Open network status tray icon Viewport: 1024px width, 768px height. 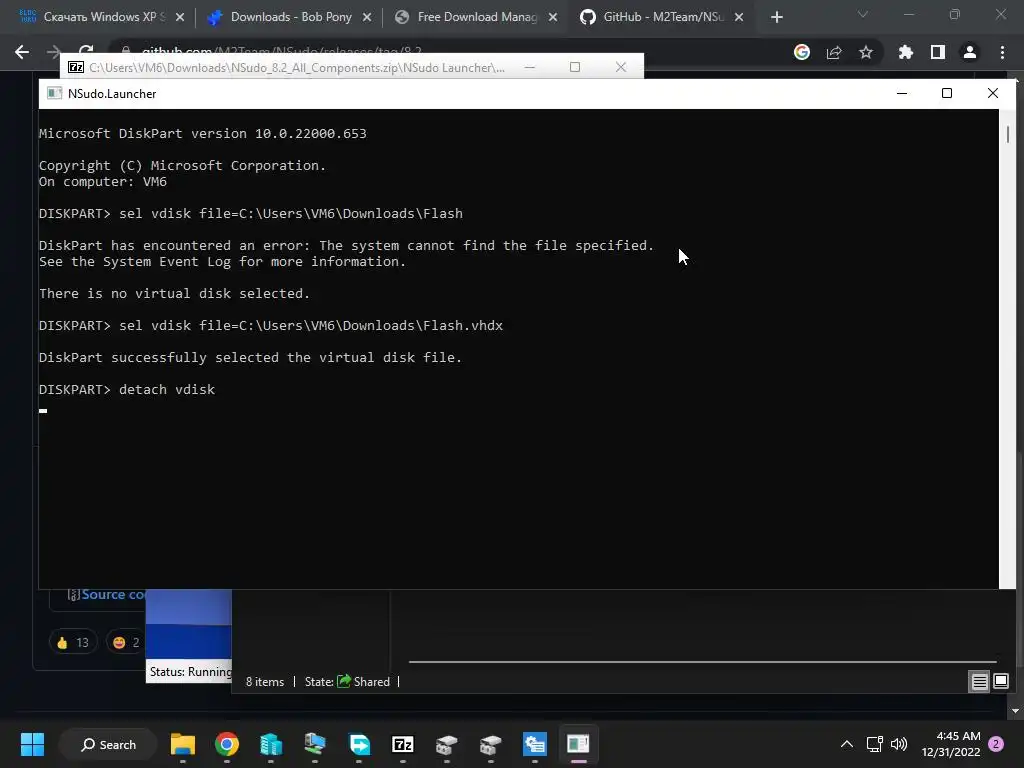[874, 744]
